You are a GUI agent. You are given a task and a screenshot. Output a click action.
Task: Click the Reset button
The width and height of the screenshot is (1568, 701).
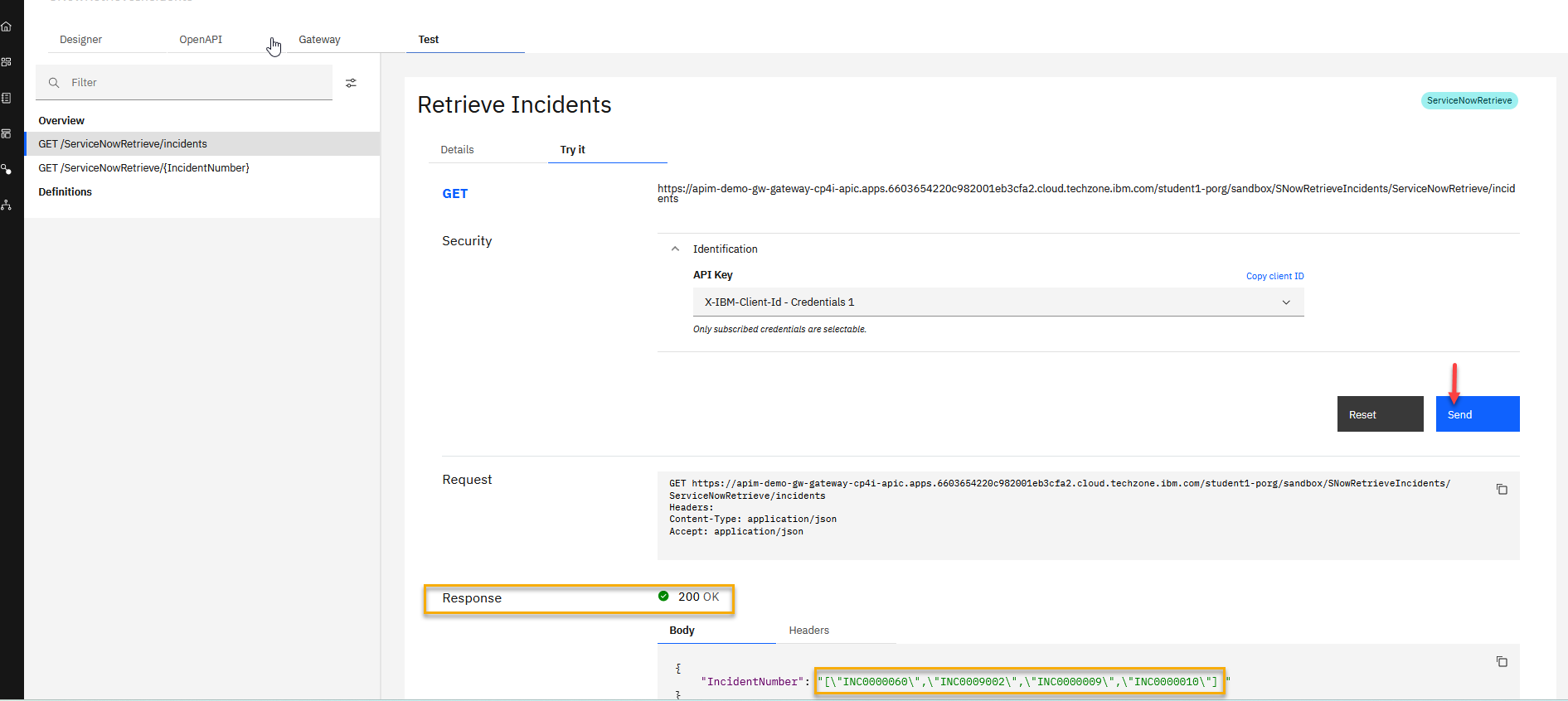(1379, 414)
